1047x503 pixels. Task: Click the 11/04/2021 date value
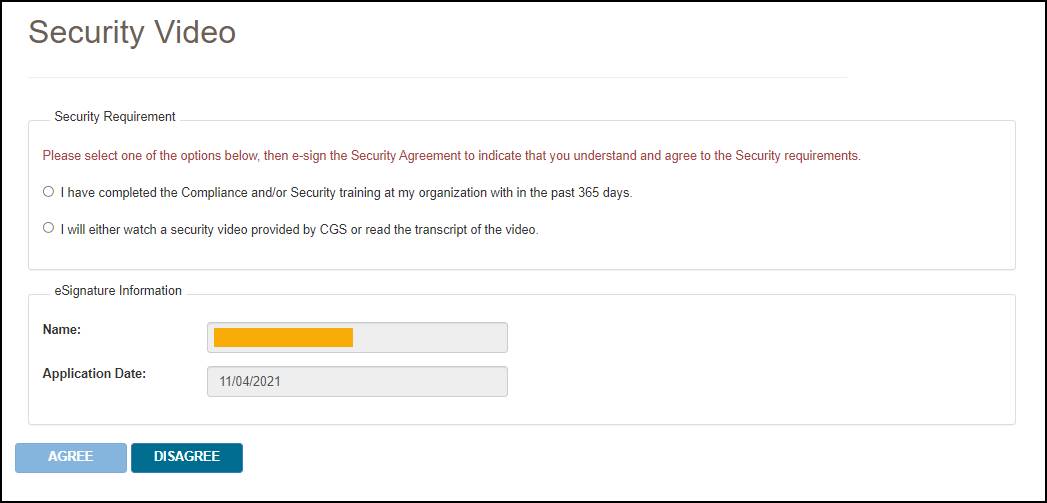(x=250, y=382)
